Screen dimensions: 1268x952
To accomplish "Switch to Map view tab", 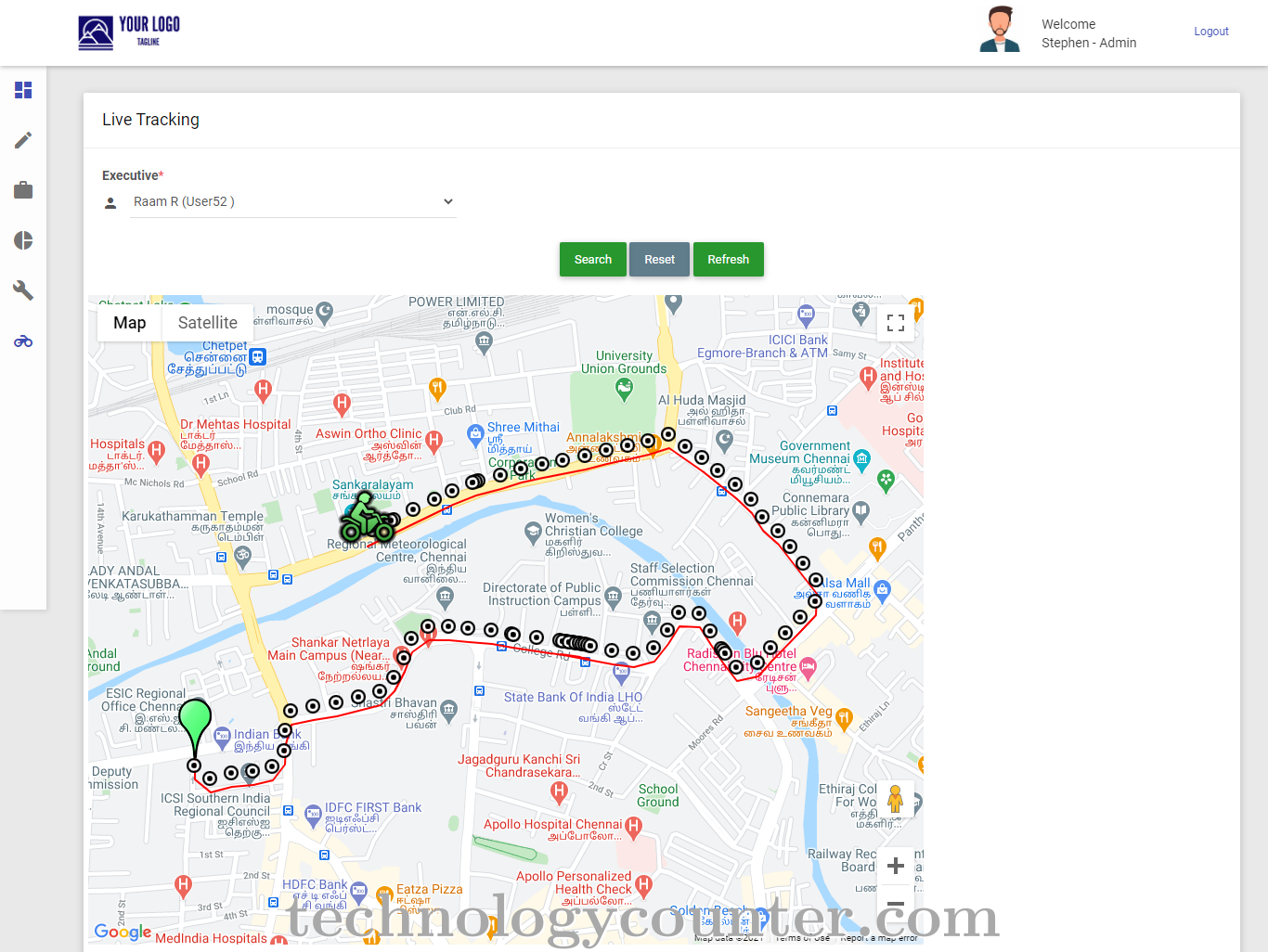I will [x=130, y=323].
